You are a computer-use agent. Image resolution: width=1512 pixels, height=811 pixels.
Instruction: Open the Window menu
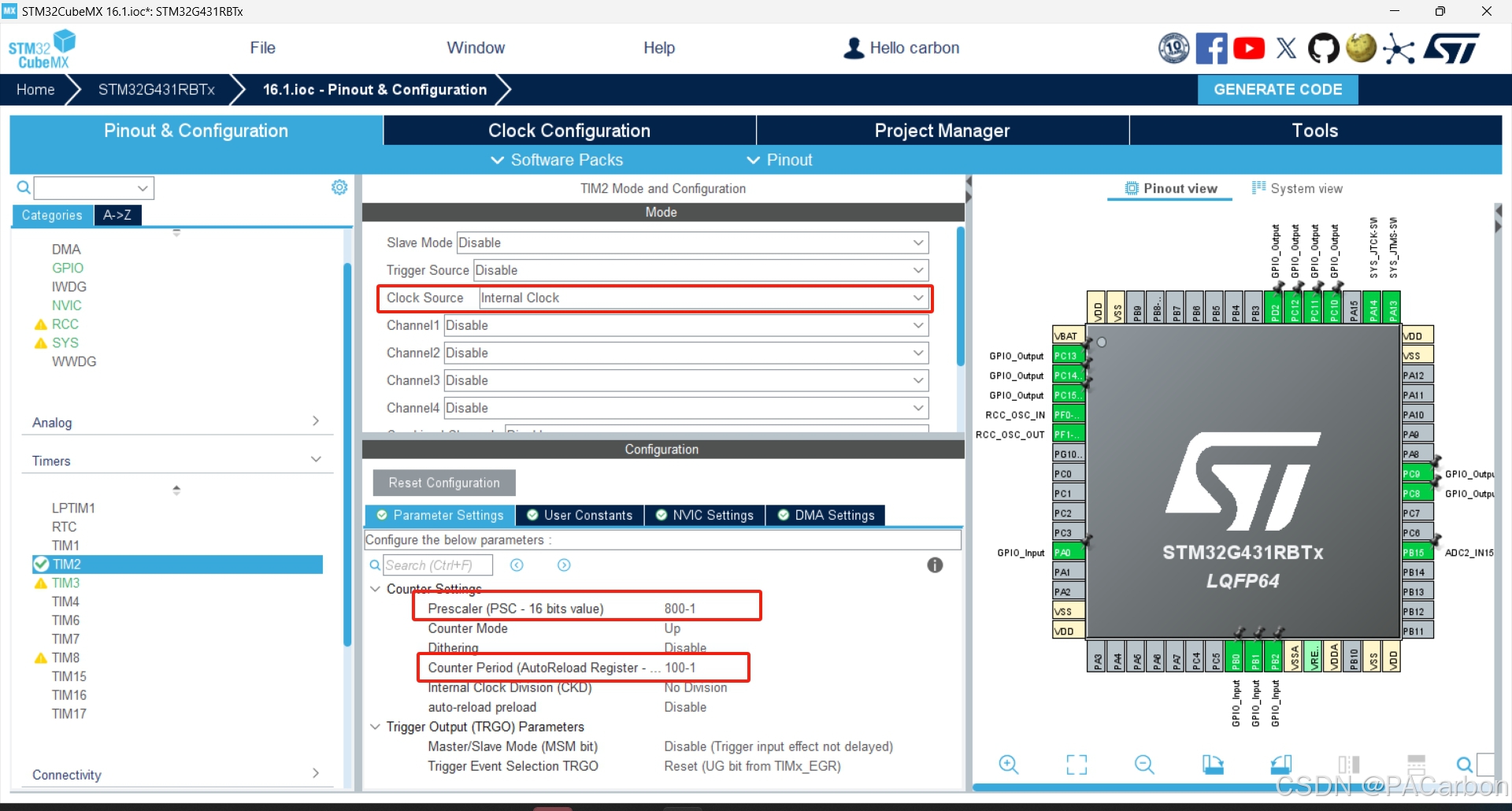[x=476, y=48]
